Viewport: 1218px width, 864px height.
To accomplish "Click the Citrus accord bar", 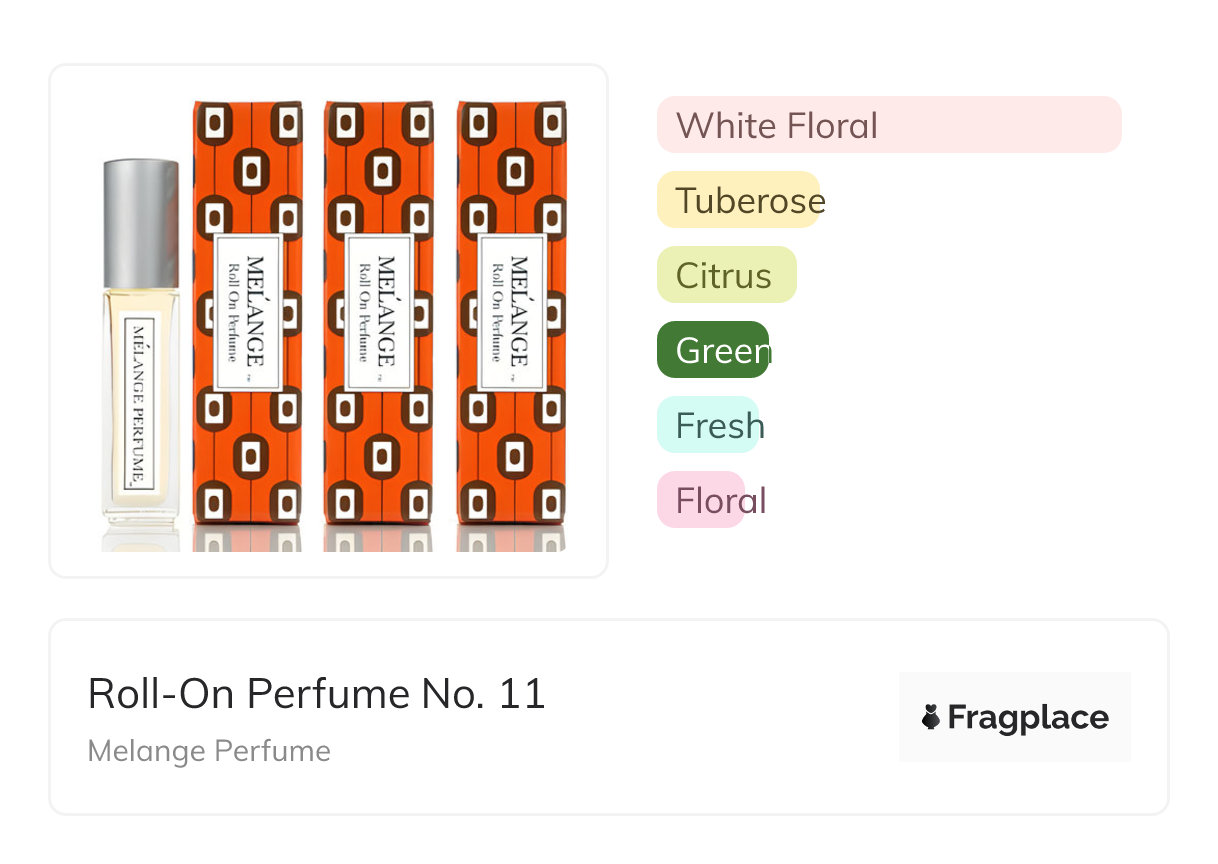I will click(x=726, y=275).
